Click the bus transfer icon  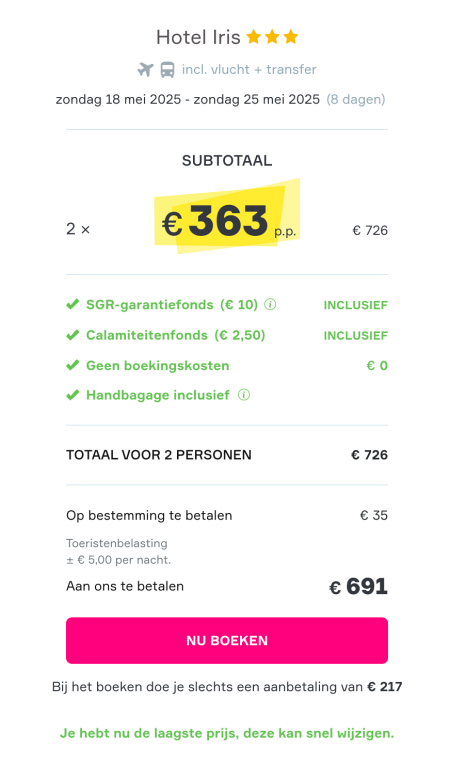(x=167, y=70)
